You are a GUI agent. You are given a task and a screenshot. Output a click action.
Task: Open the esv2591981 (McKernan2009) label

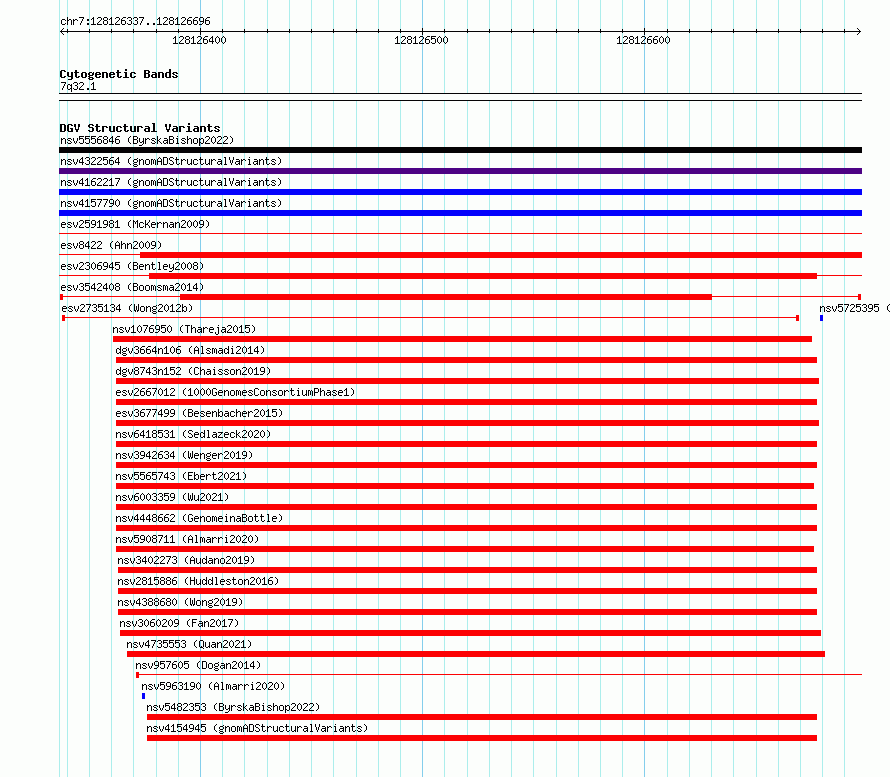(135, 224)
